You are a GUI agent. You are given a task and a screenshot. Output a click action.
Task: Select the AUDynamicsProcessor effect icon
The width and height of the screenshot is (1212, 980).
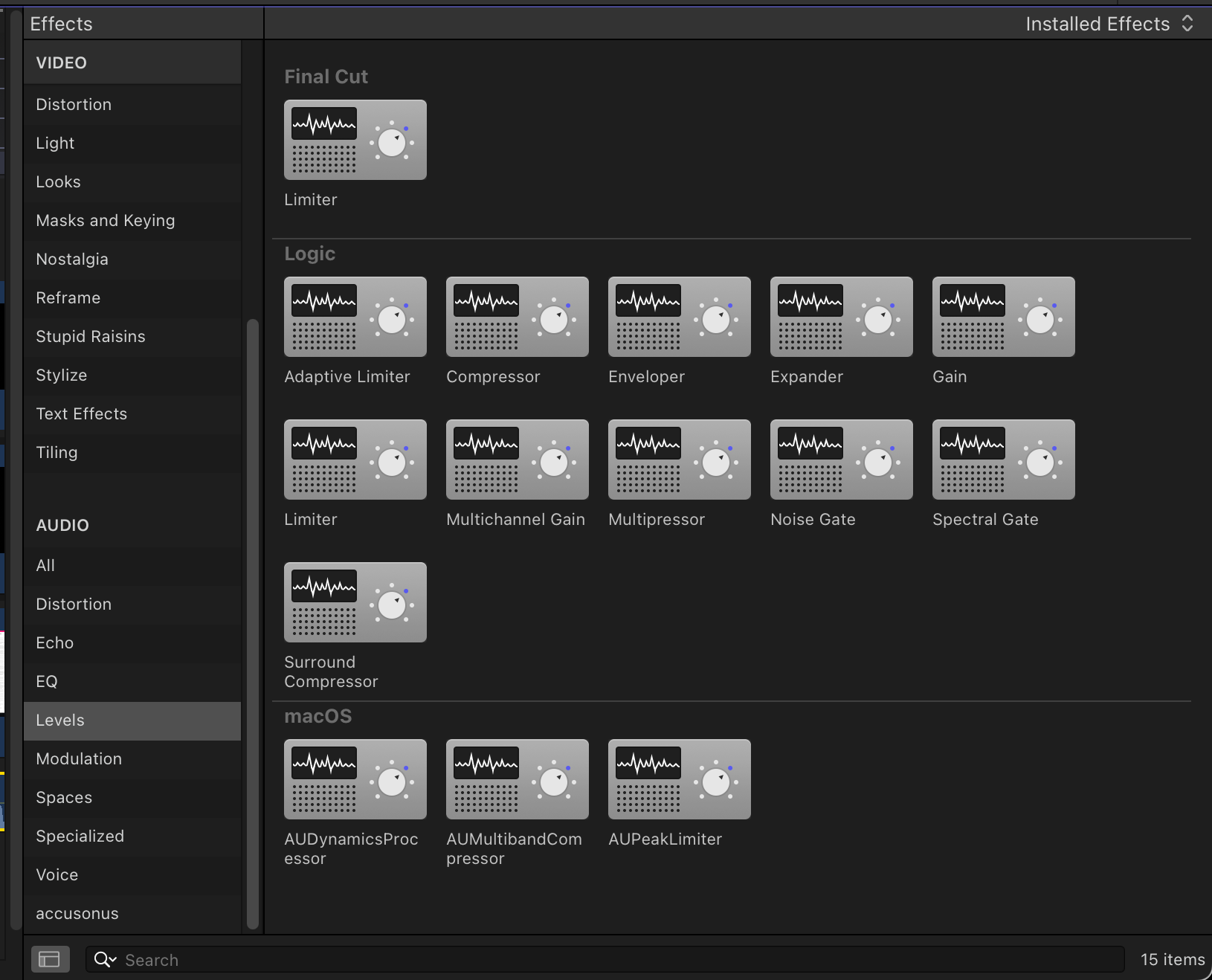355,779
